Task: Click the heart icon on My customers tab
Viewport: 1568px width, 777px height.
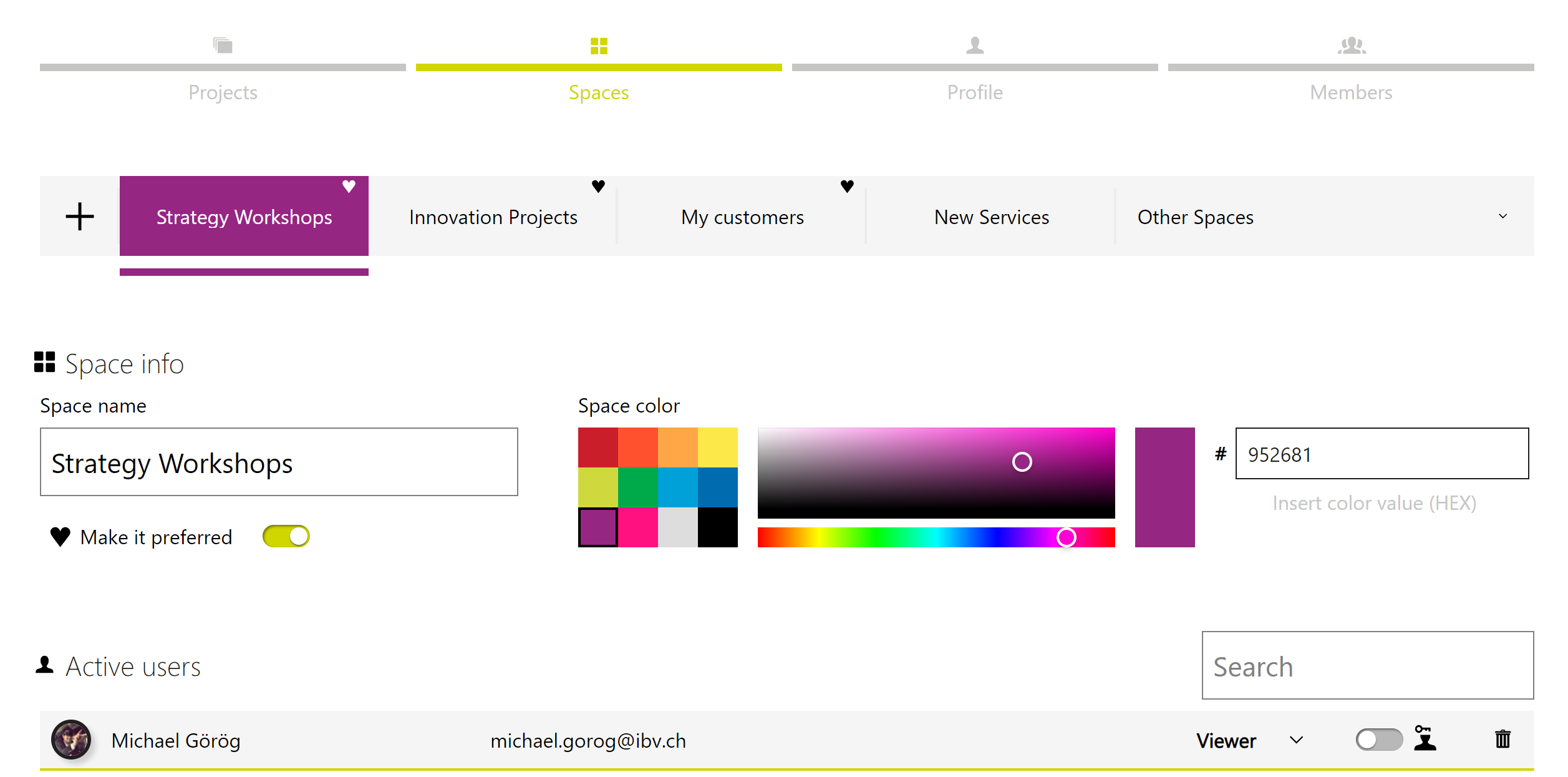Action: coord(847,186)
